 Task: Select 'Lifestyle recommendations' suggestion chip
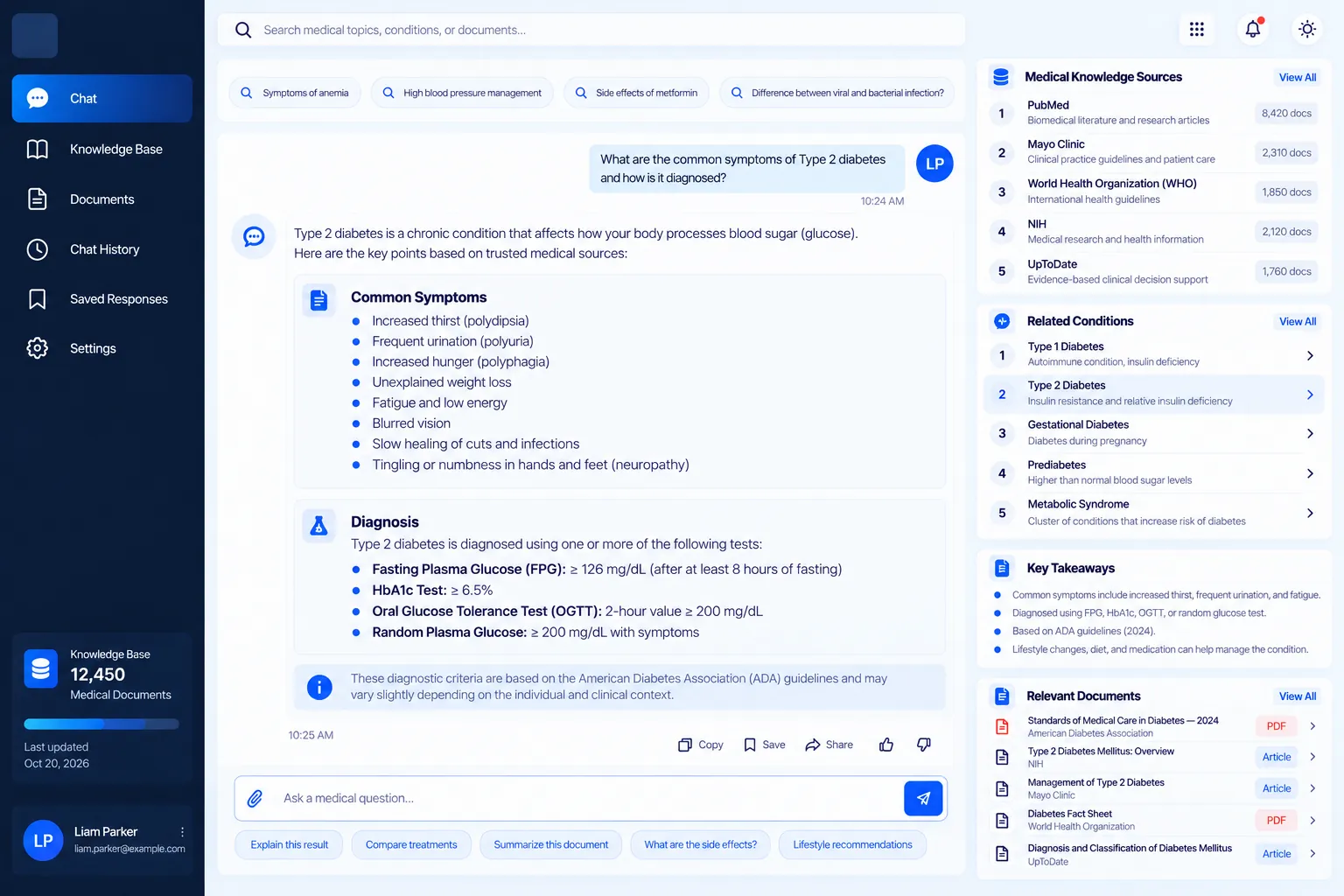(x=852, y=844)
